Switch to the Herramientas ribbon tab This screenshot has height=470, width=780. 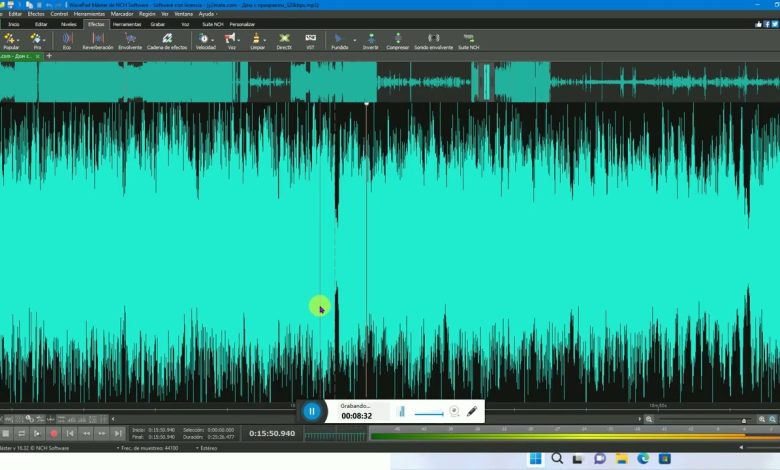click(127, 23)
